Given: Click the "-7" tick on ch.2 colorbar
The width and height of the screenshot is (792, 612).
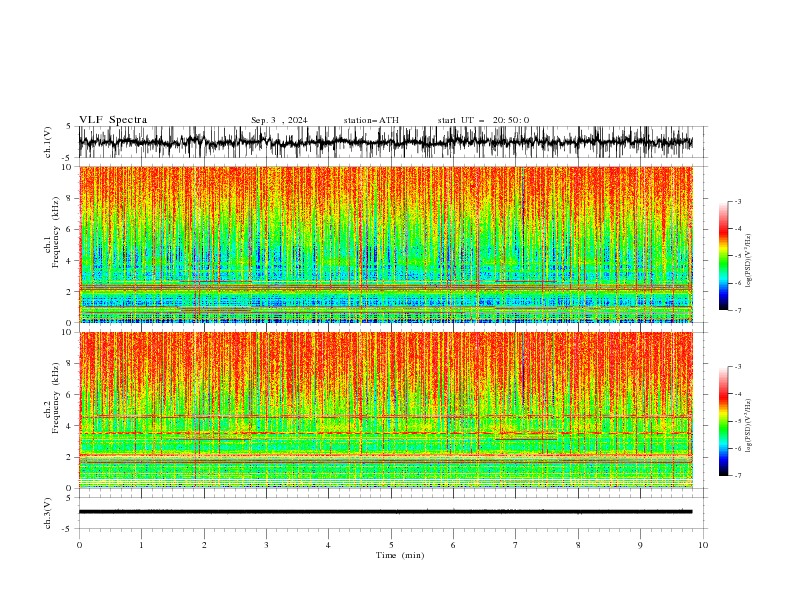Looking at the screenshot, I should [737, 476].
